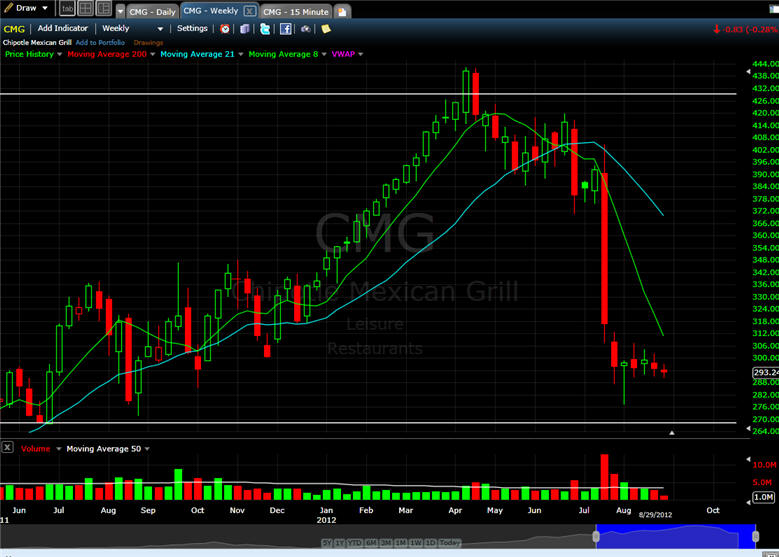Click the lower white horizontal line near 268
This screenshot has width=779, height=557.
[368, 423]
